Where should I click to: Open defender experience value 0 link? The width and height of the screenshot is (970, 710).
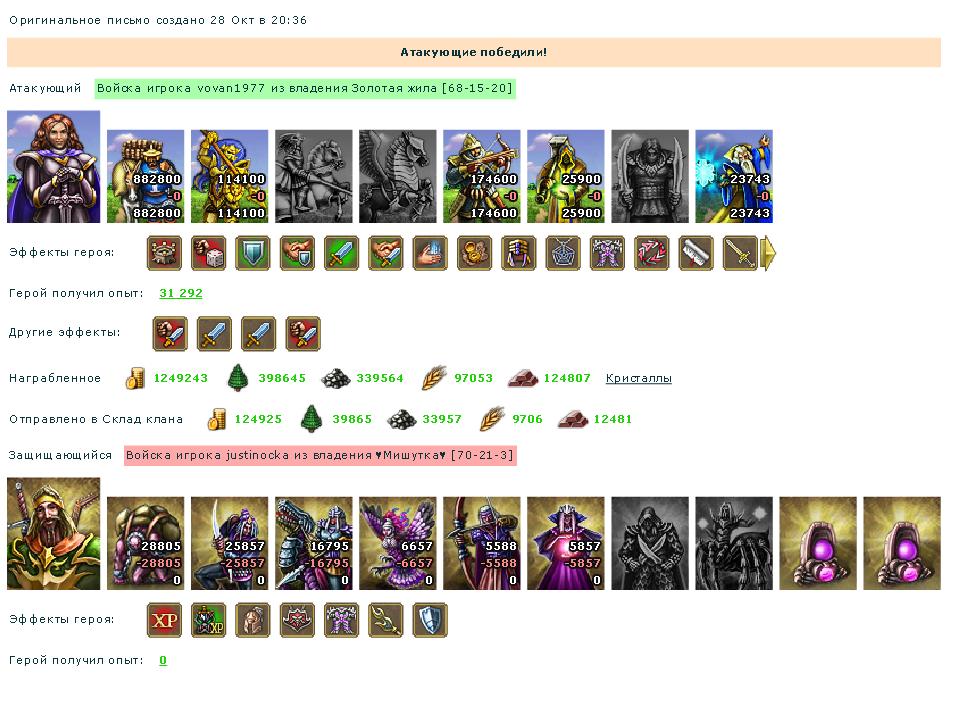point(163,660)
